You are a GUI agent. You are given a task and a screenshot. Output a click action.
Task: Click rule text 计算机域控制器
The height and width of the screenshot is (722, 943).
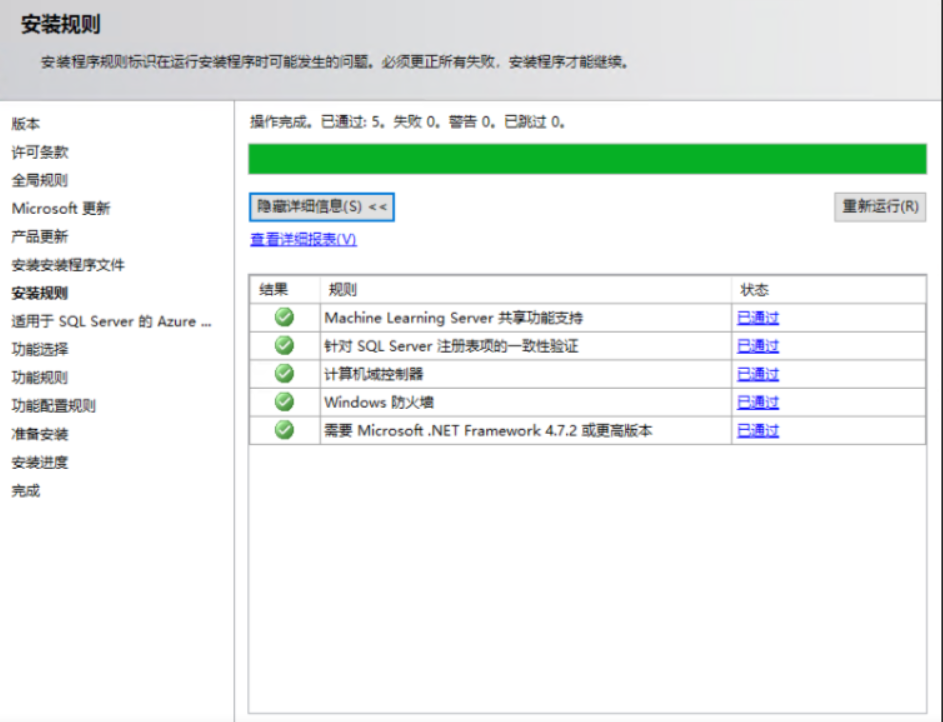[x=374, y=374]
